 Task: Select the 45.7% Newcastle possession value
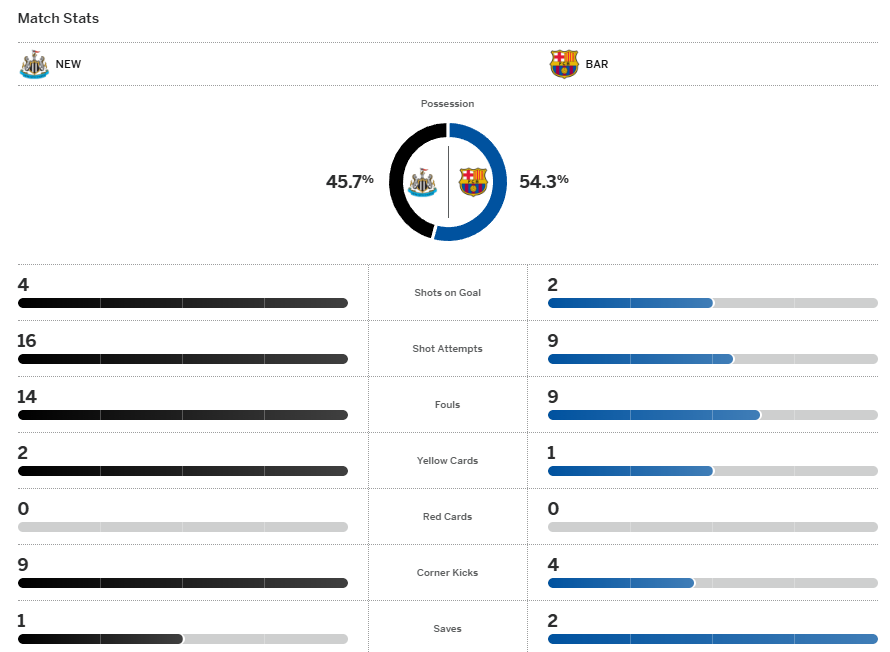[x=349, y=181]
